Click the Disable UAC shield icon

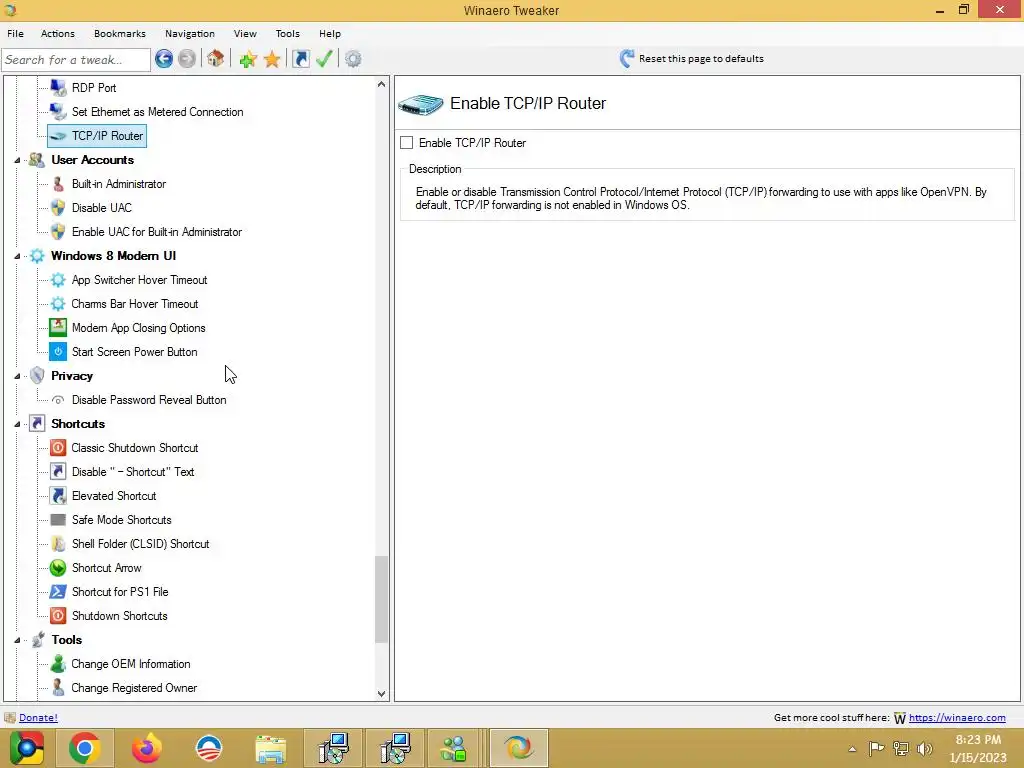tap(58, 208)
